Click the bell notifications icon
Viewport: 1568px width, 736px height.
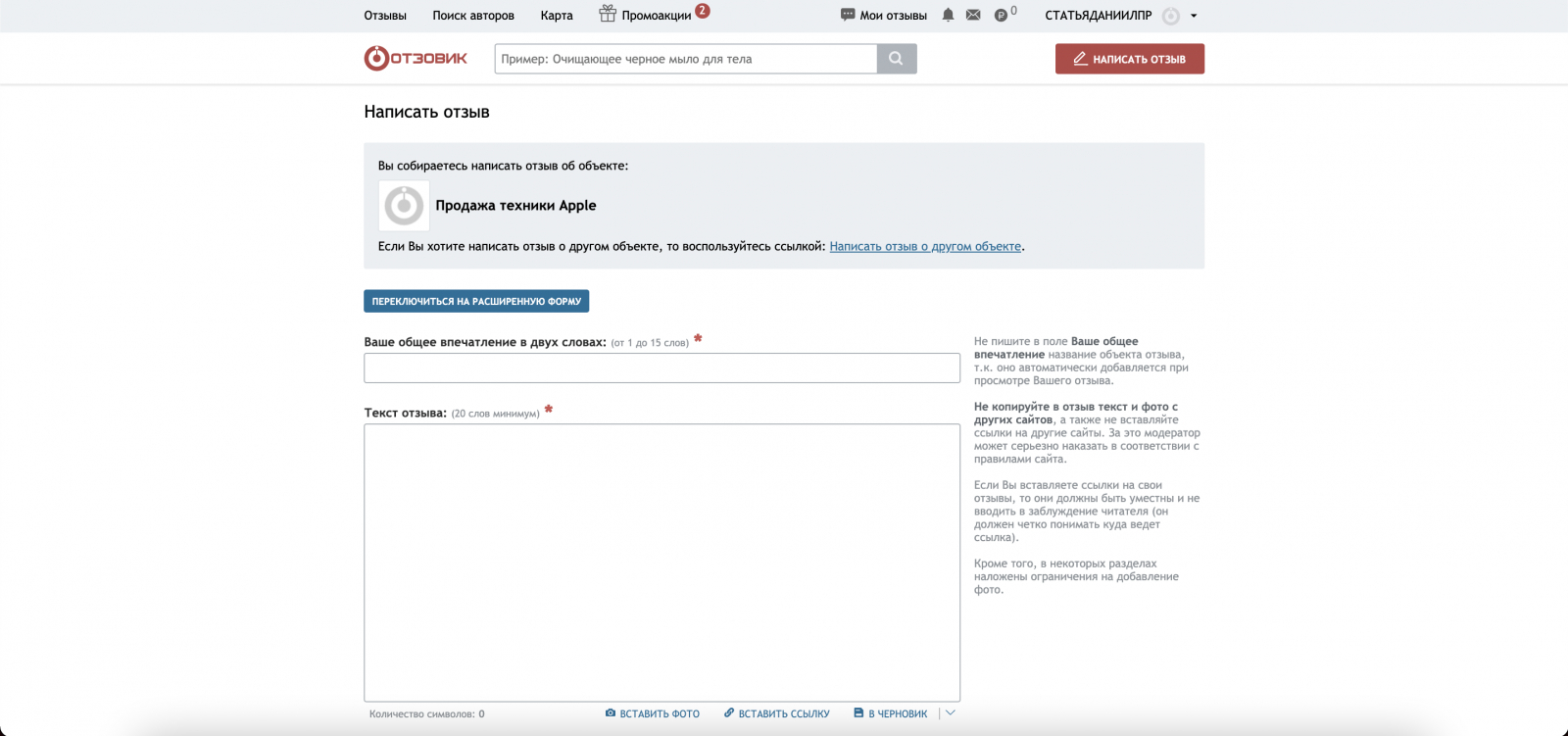point(948,15)
